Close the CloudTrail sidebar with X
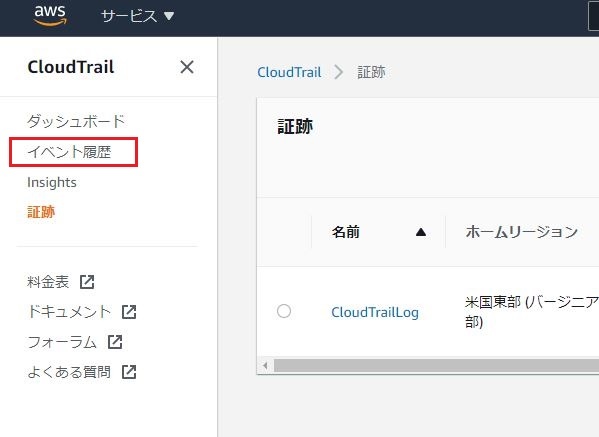The height and width of the screenshot is (437, 599). coord(186,67)
